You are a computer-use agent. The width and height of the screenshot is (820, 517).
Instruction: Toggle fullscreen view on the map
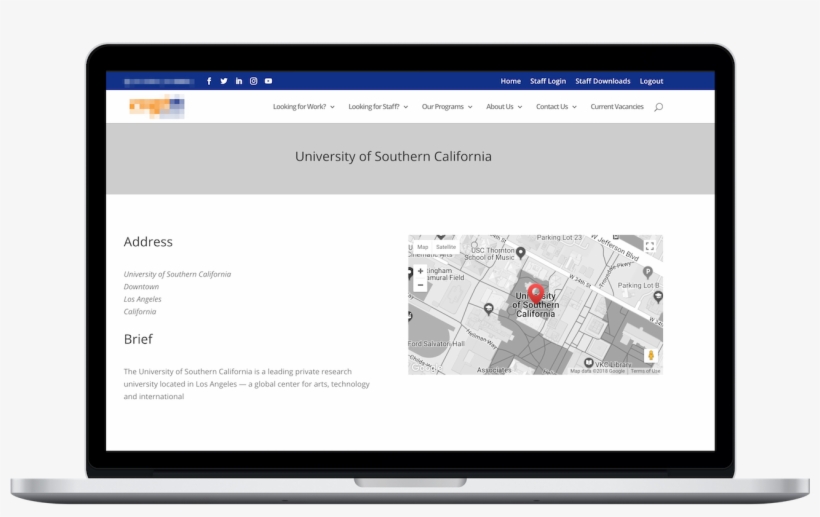click(650, 246)
